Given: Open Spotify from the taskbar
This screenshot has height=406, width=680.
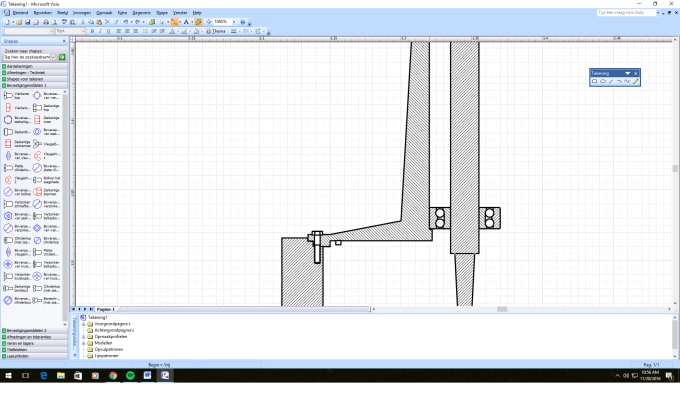Looking at the screenshot, I should point(130,376).
